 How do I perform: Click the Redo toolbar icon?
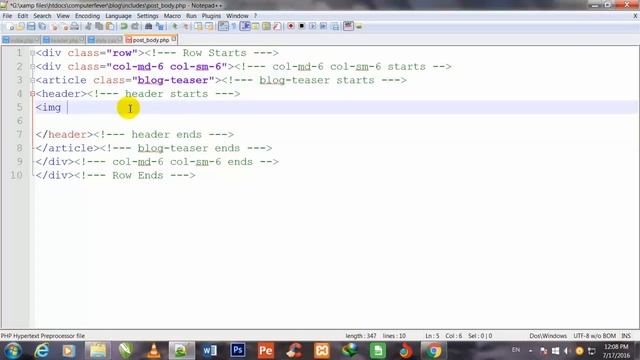click(135, 27)
